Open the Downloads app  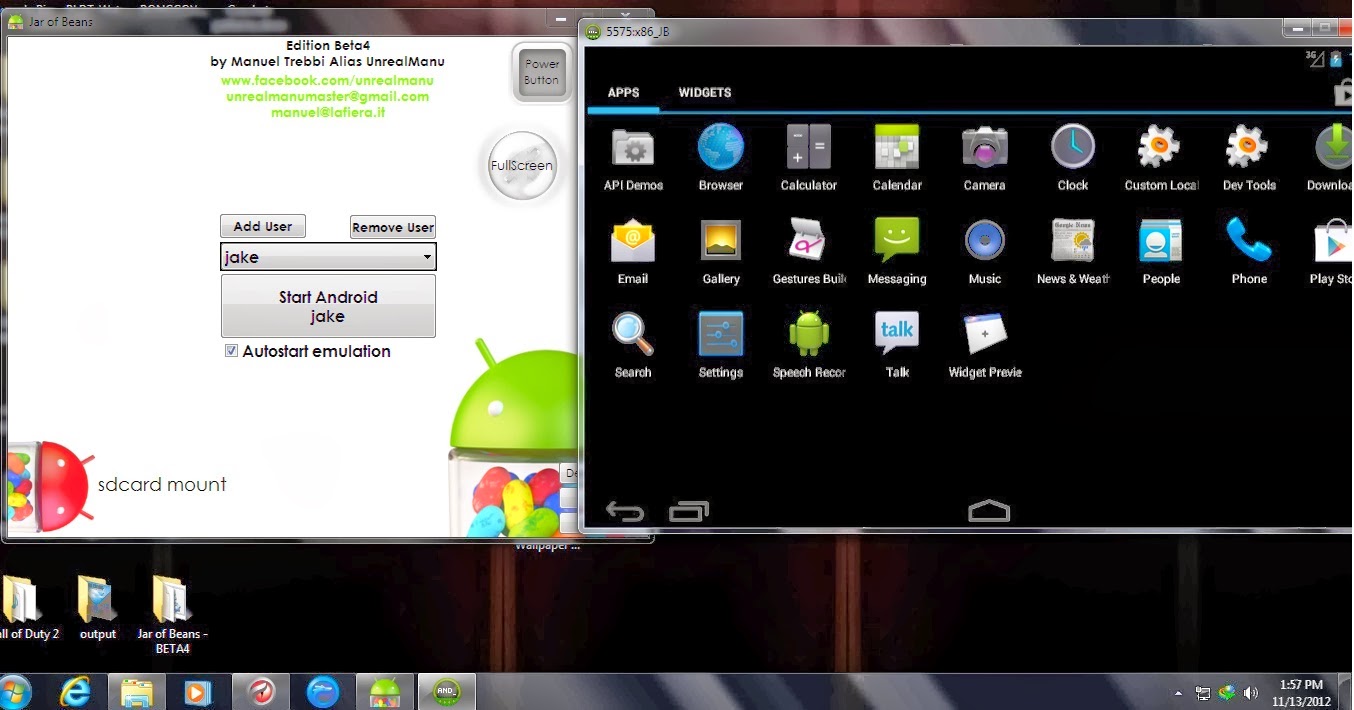click(x=1332, y=157)
